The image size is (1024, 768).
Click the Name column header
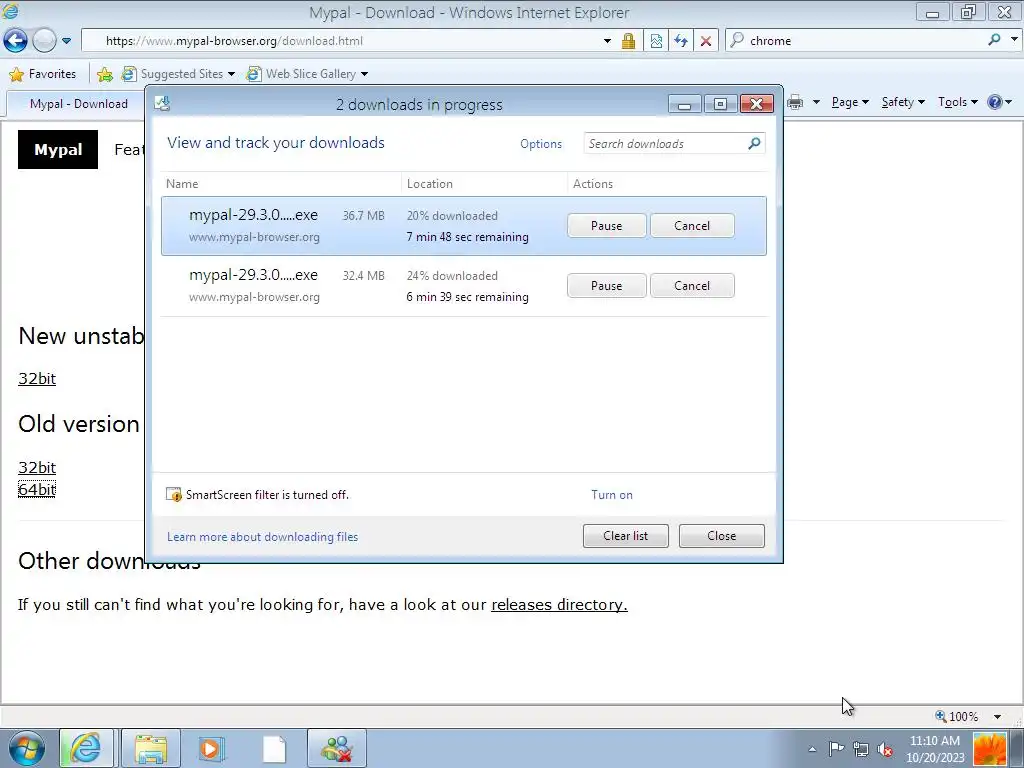[x=280, y=184]
